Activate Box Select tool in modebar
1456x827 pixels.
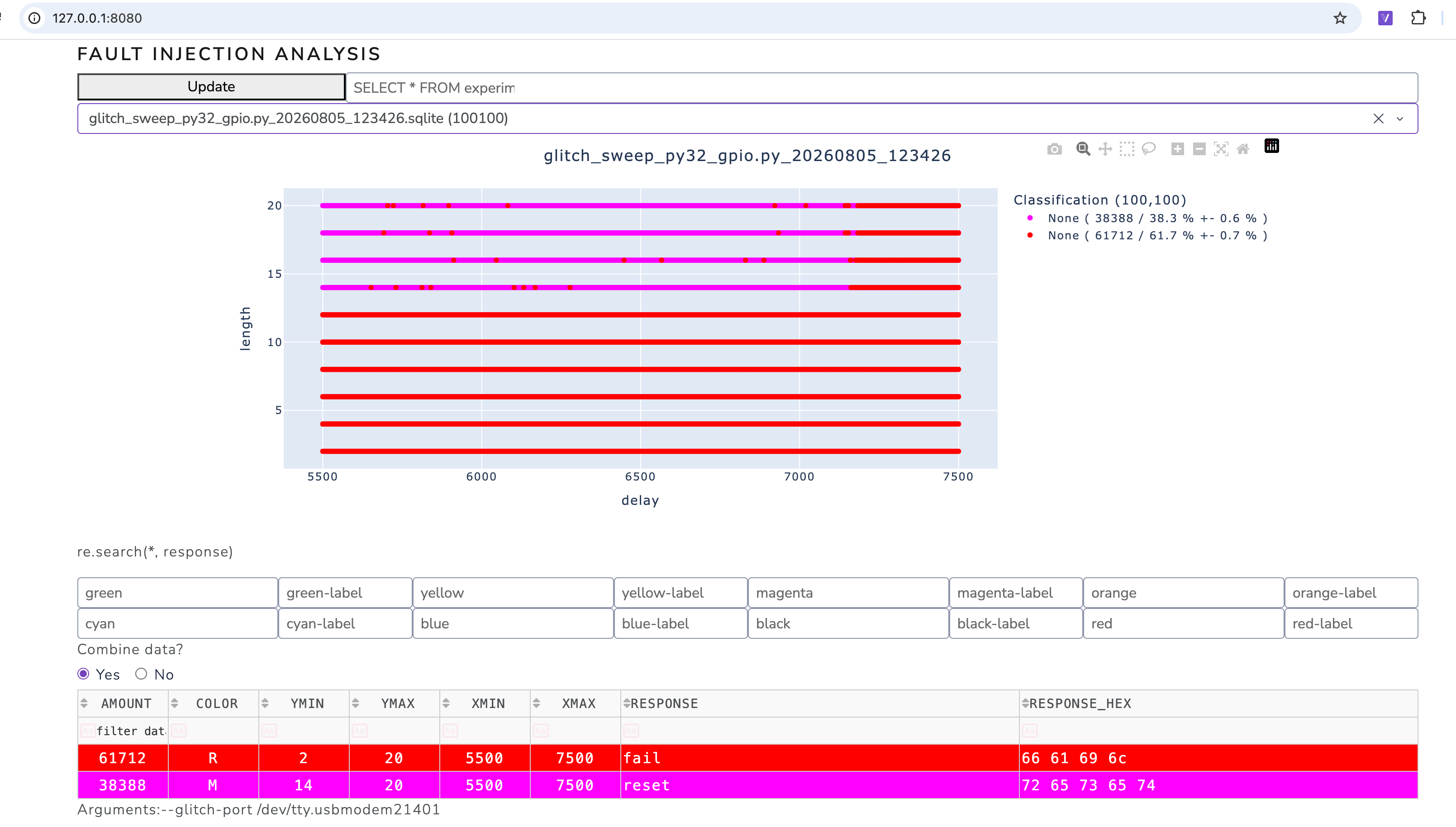[1127, 149]
